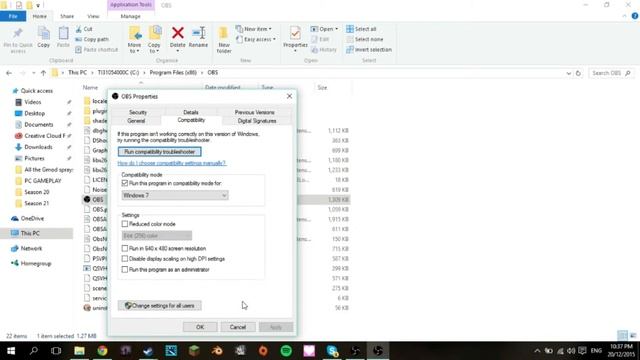Launch Chrome from the taskbar
The width and height of the screenshot is (640, 360).
click(x=102, y=351)
